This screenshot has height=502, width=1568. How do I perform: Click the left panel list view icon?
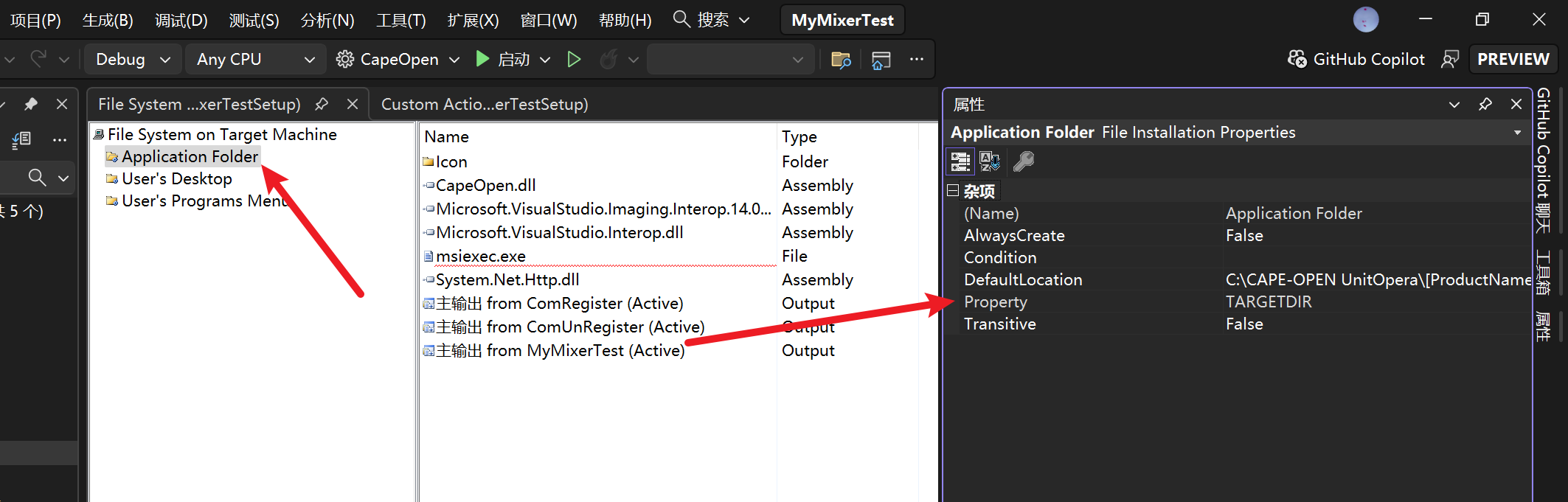coord(21,139)
